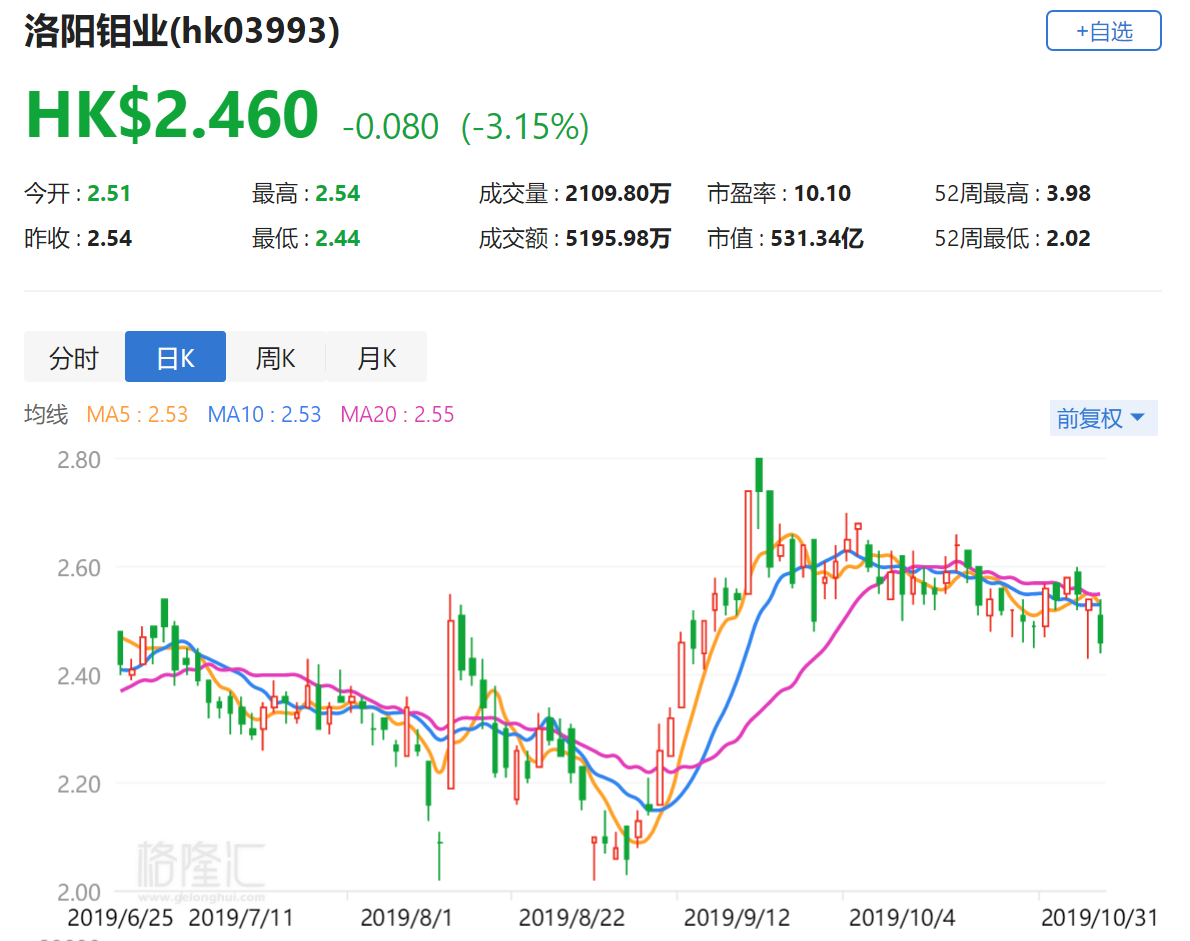This screenshot has width=1190, height=941.
Task: Click the 2019/7/11 date axis label
Action: point(241,918)
